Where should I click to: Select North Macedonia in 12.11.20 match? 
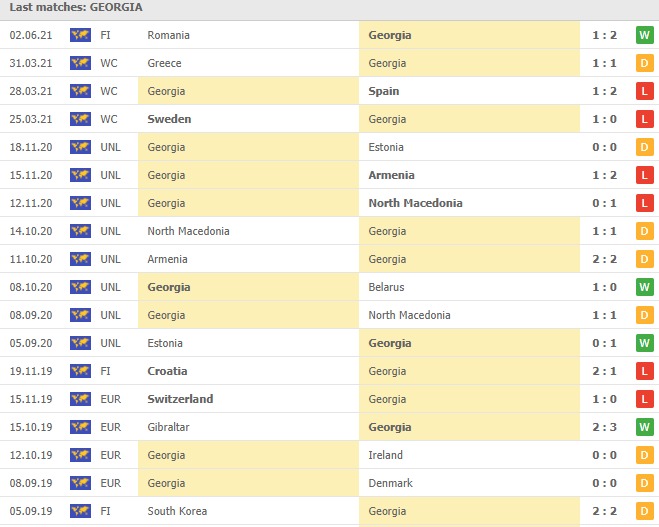pos(415,203)
